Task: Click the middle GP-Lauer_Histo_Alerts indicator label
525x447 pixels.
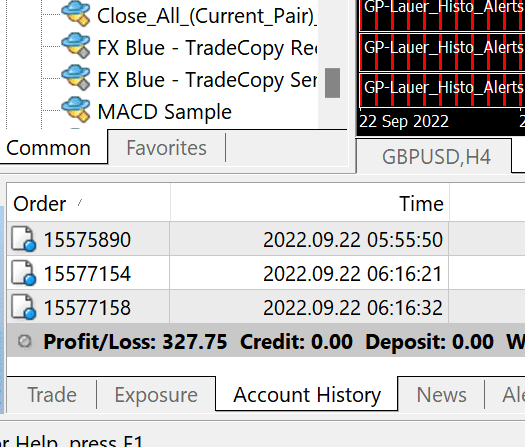Action: 444,47
